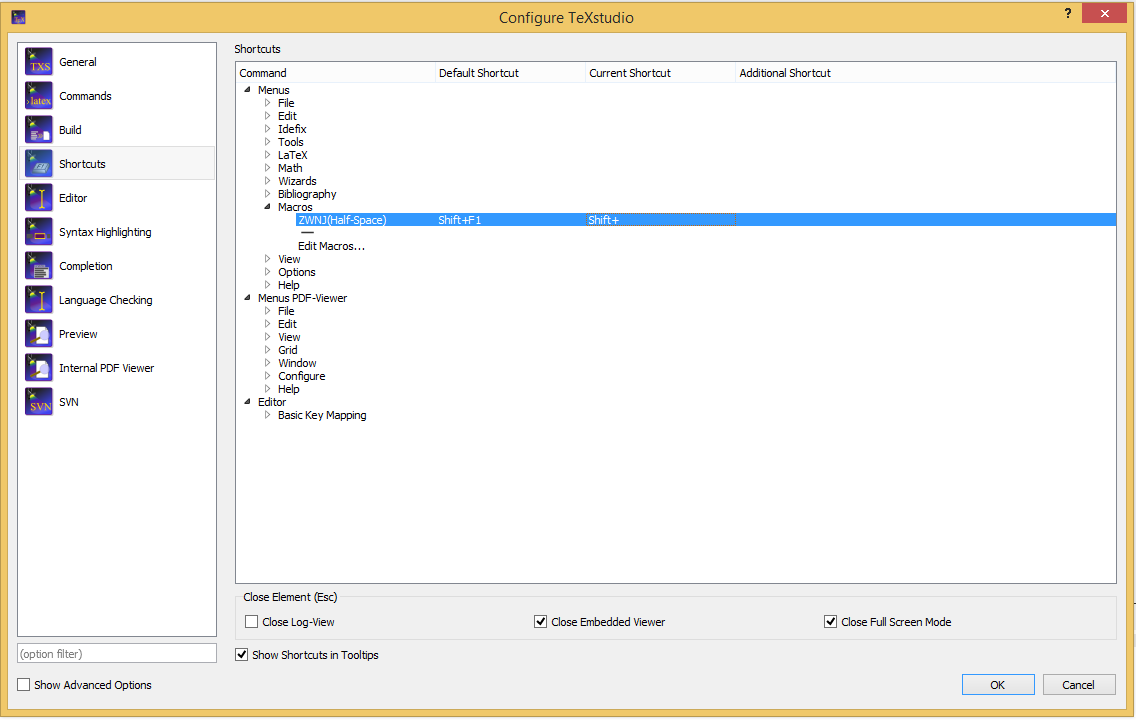The width and height of the screenshot is (1136, 720).
Task: Toggle Show Advanced Options checkbox
Action: tap(24, 685)
